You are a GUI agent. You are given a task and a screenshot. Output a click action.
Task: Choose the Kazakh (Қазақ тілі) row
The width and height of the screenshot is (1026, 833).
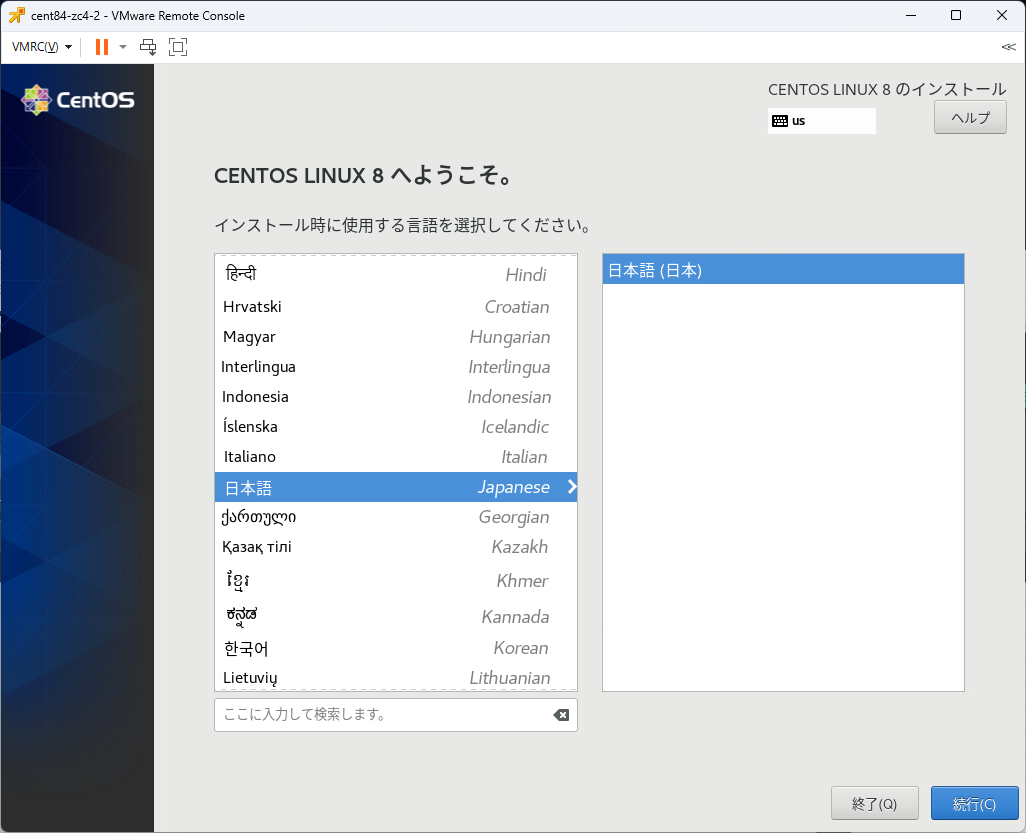396,547
